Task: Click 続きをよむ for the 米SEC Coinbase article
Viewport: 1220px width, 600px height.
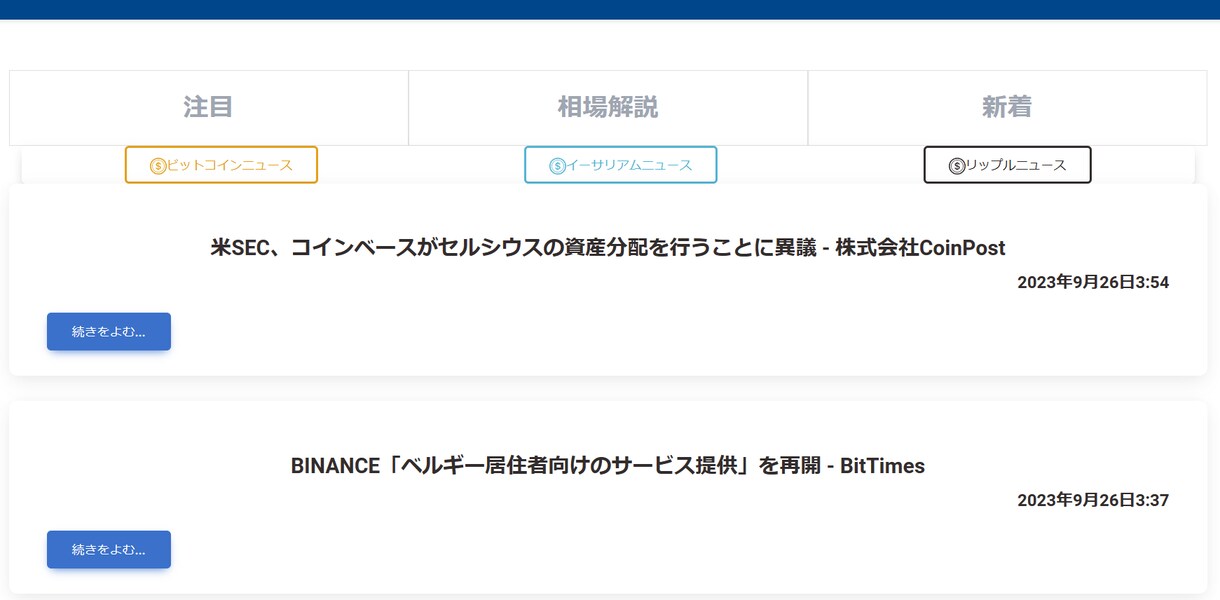Action: click(109, 332)
